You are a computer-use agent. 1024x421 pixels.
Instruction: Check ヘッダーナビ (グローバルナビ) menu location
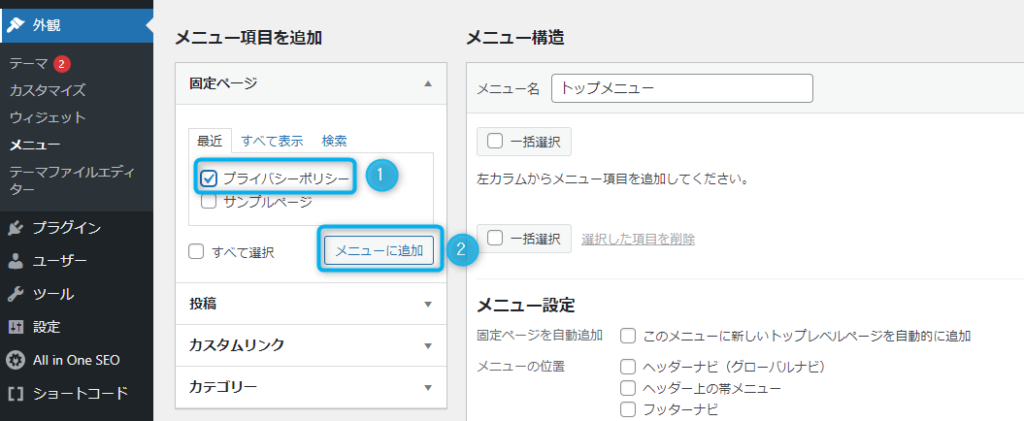point(628,366)
